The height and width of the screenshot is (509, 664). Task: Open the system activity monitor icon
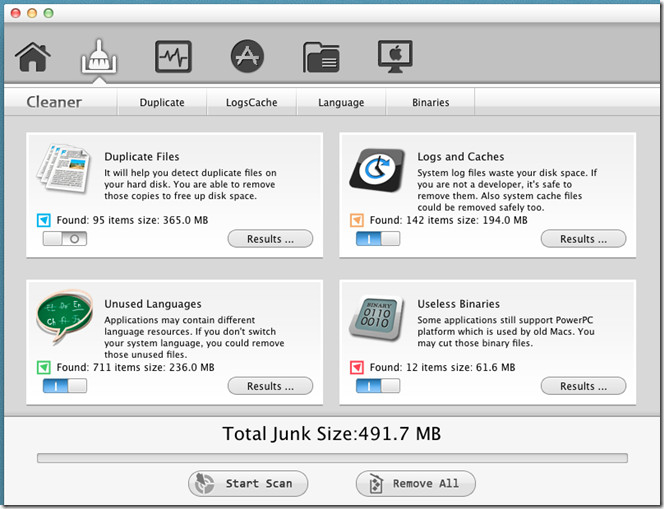tap(173, 57)
